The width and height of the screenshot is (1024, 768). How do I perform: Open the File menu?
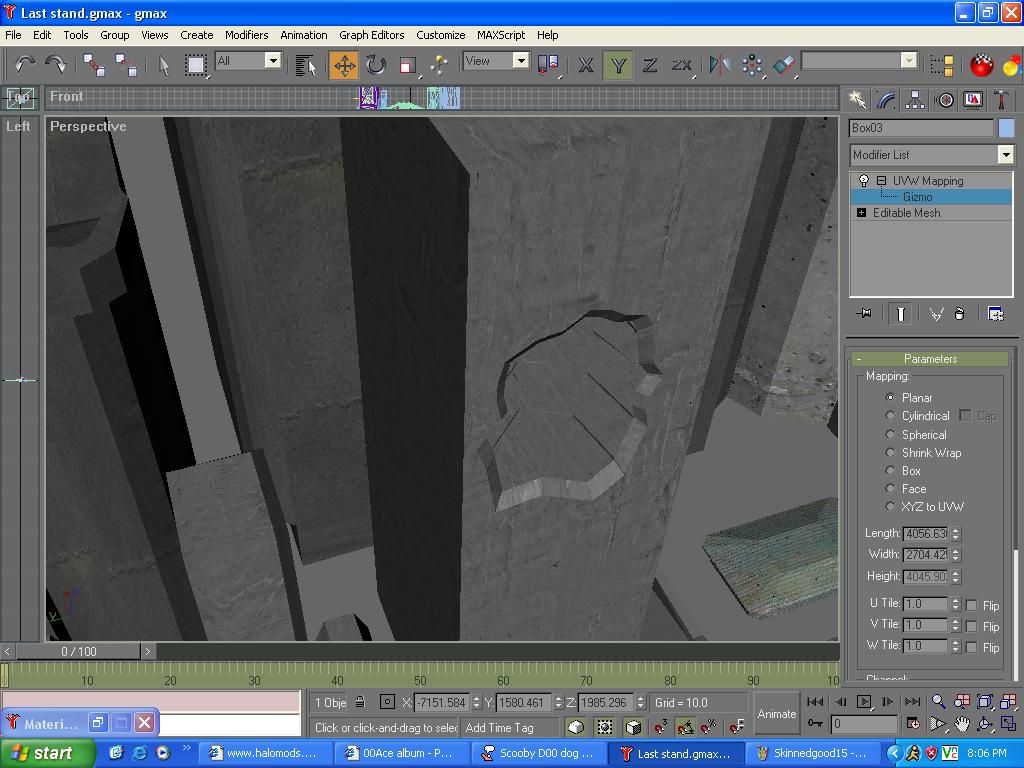(x=13, y=35)
